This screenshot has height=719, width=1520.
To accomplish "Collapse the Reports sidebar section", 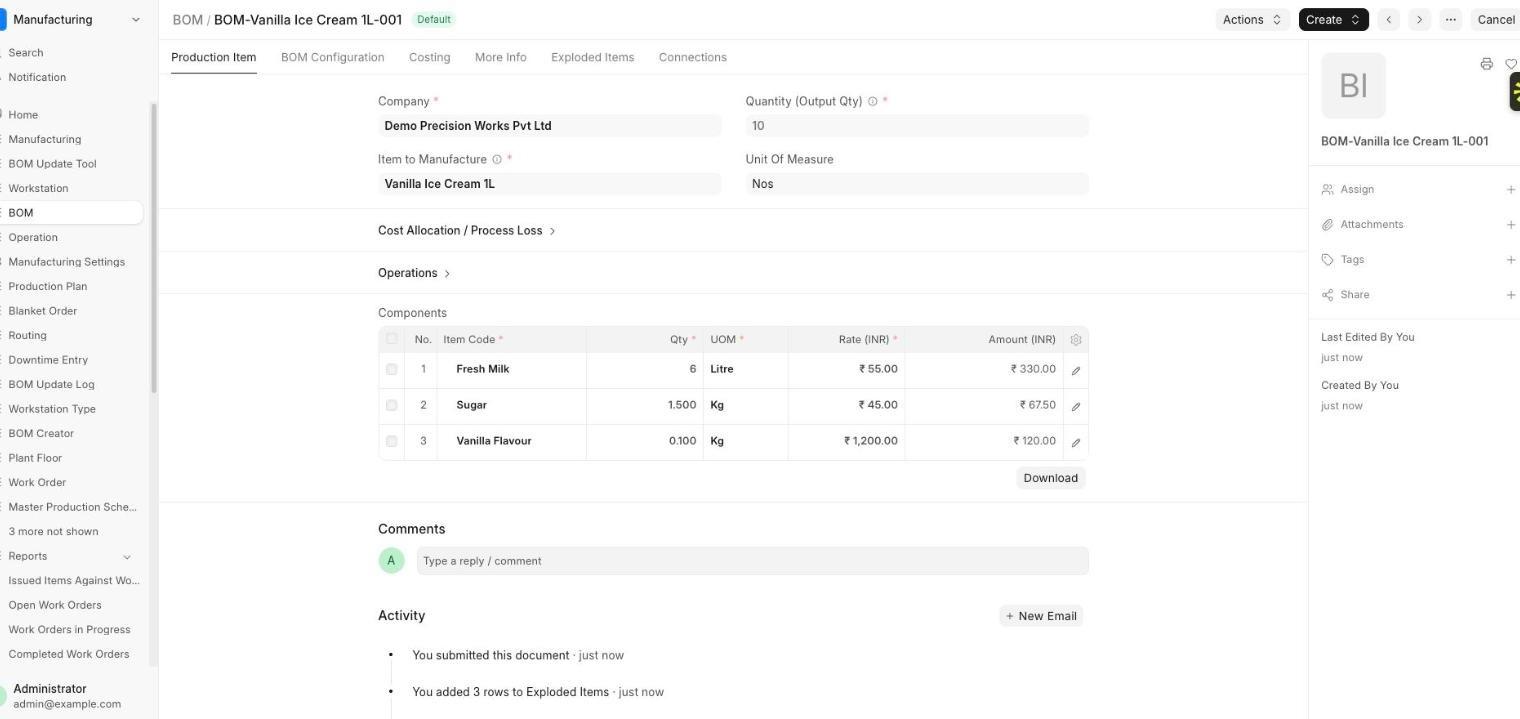I will tap(127, 557).
